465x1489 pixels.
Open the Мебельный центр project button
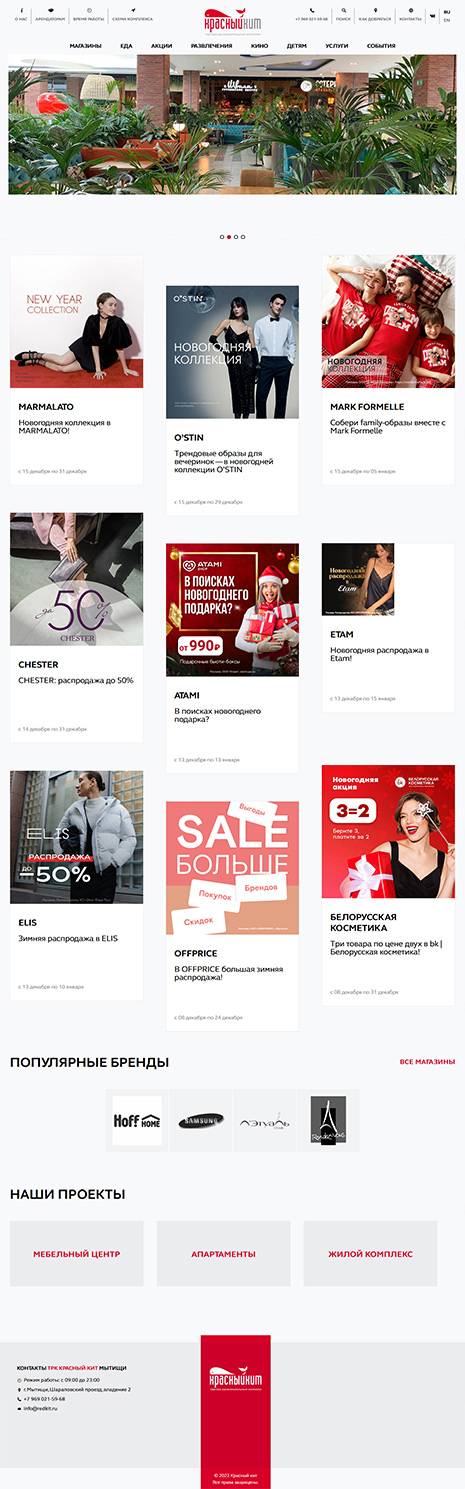[x=77, y=1254]
